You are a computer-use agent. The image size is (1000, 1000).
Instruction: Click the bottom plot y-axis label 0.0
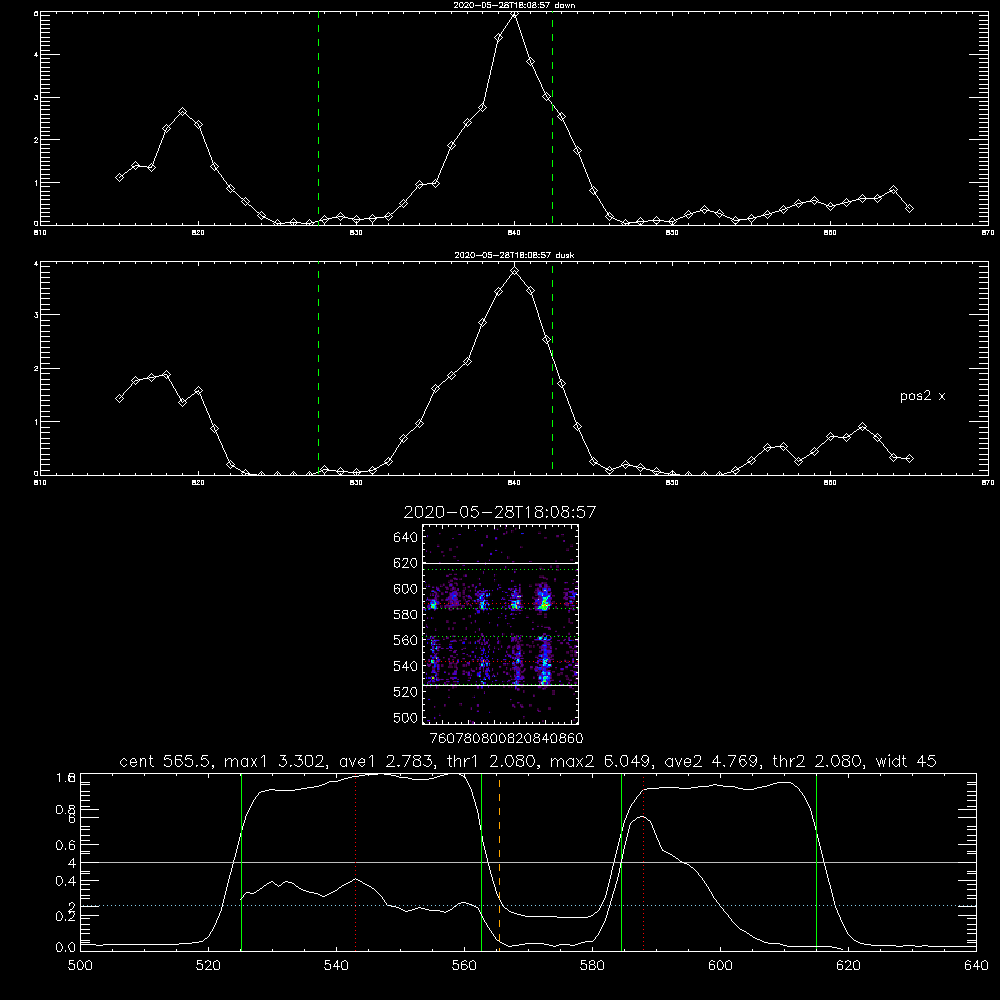(x=66, y=947)
